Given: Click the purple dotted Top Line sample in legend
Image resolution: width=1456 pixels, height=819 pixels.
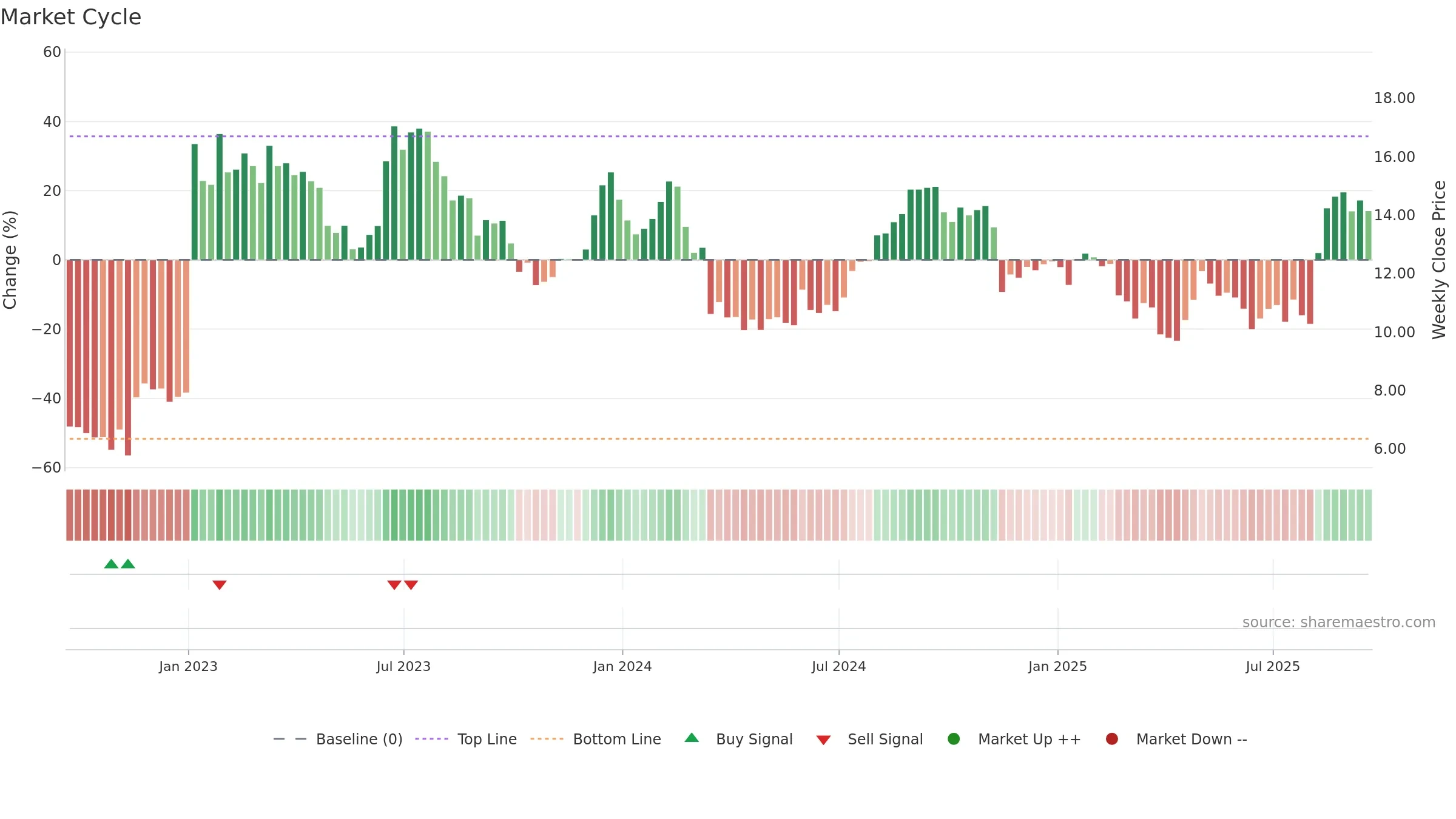Looking at the screenshot, I should 431,739.
